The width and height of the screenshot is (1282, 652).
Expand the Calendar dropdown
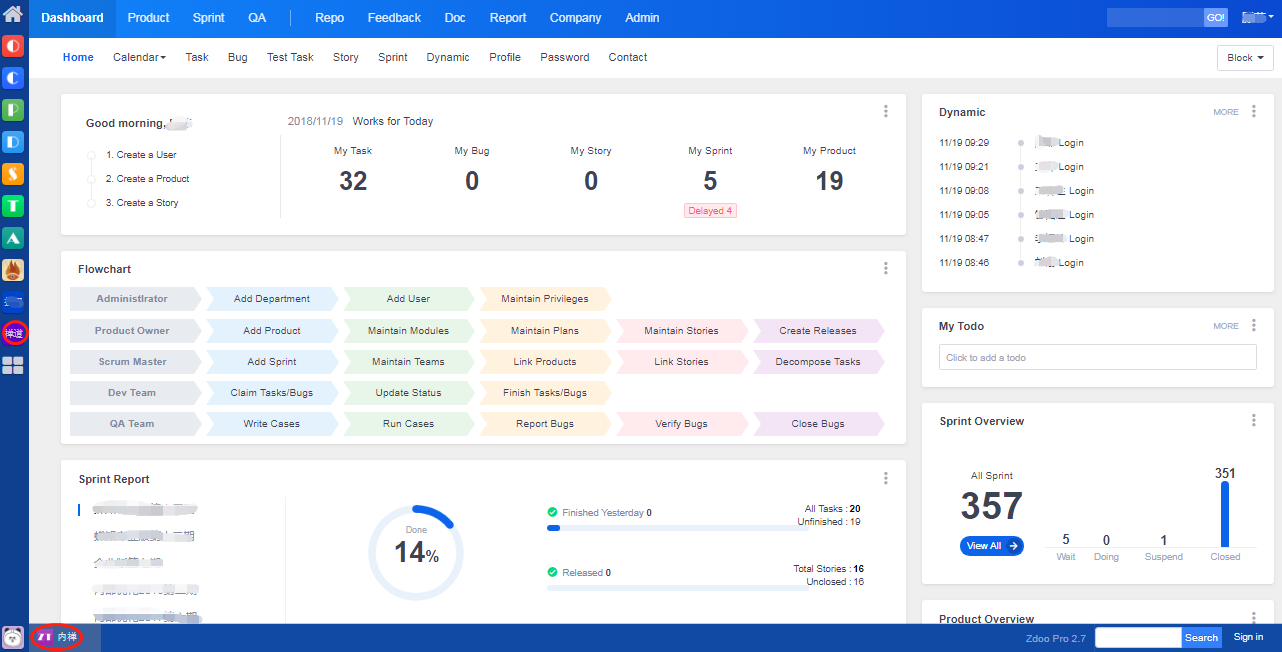click(x=139, y=58)
